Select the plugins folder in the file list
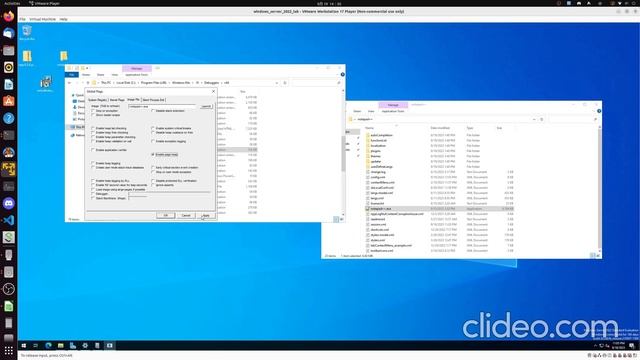 pos(375,151)
